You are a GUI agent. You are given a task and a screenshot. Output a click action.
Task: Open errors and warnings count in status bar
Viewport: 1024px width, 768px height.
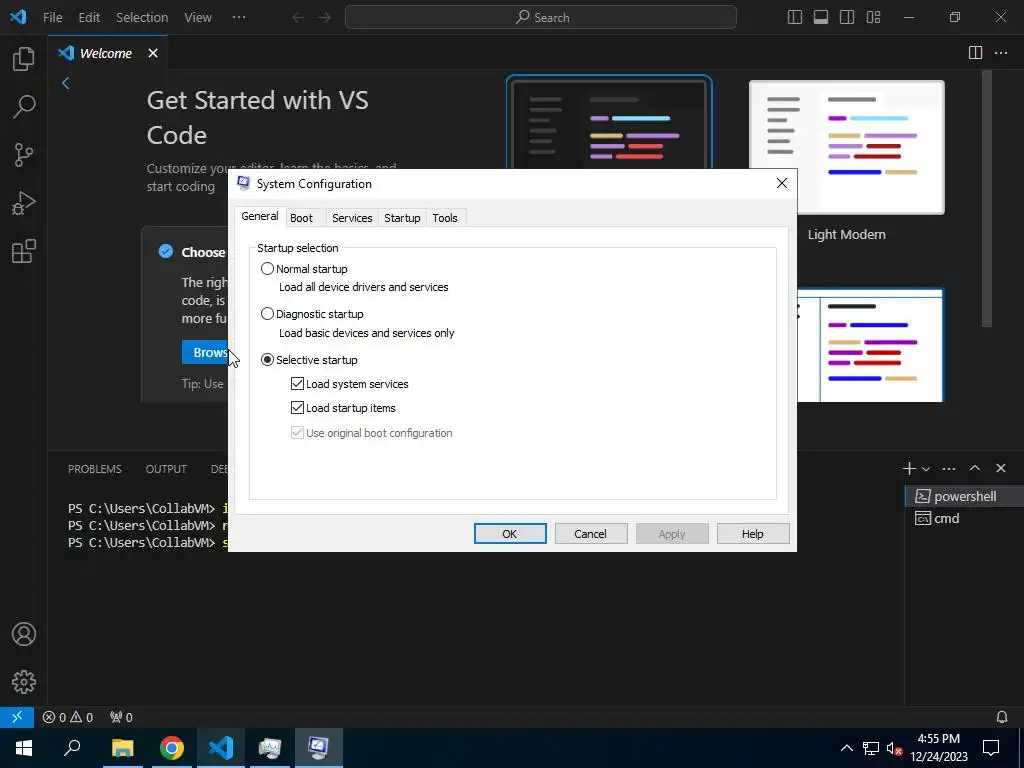coord(68,717)
